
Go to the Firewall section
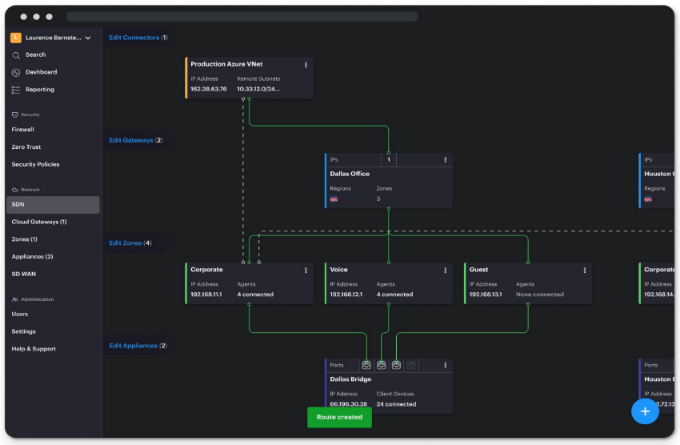coord(23,129)
